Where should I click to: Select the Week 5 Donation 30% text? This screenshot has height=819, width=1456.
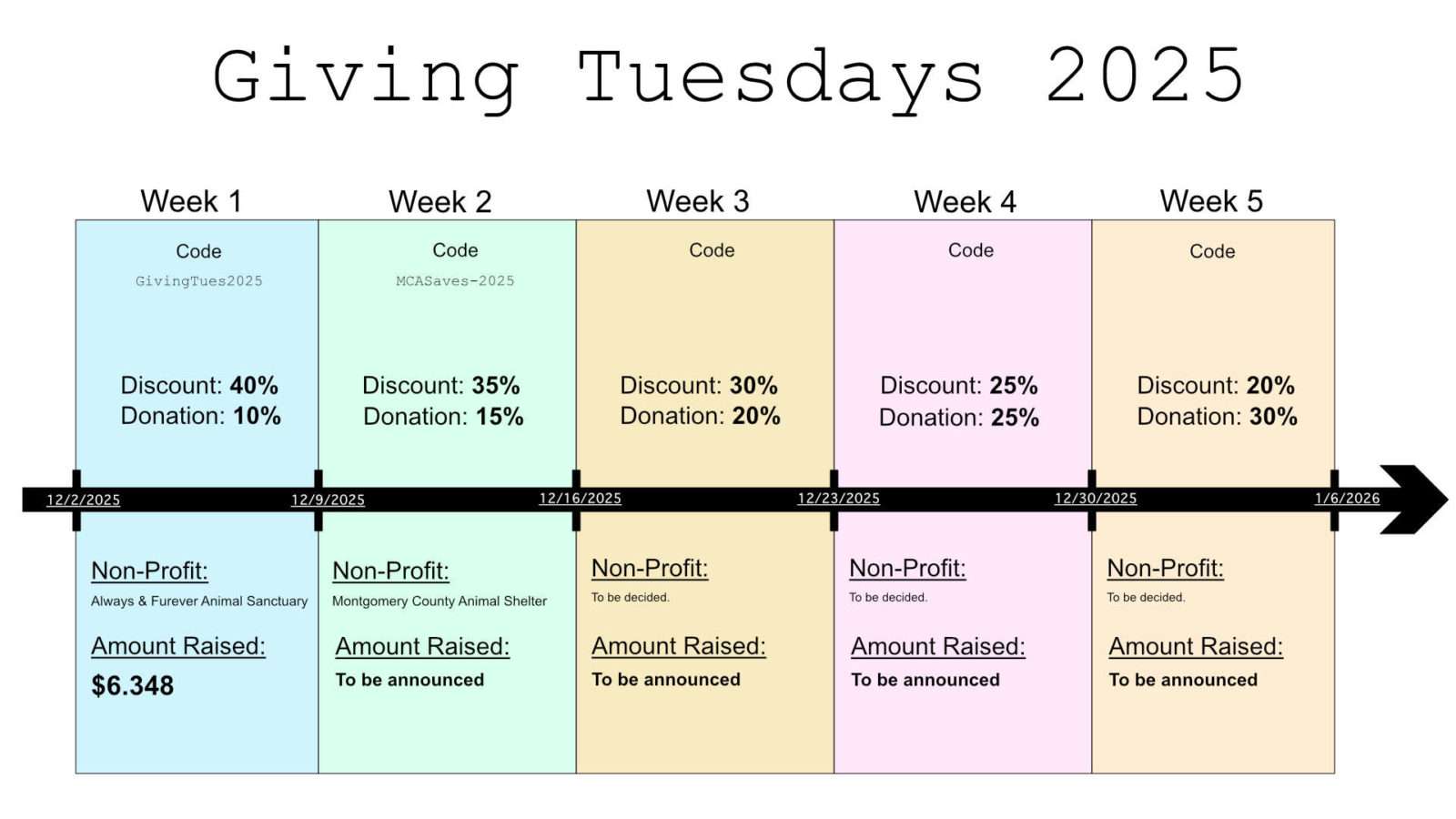pos(1217,417)
